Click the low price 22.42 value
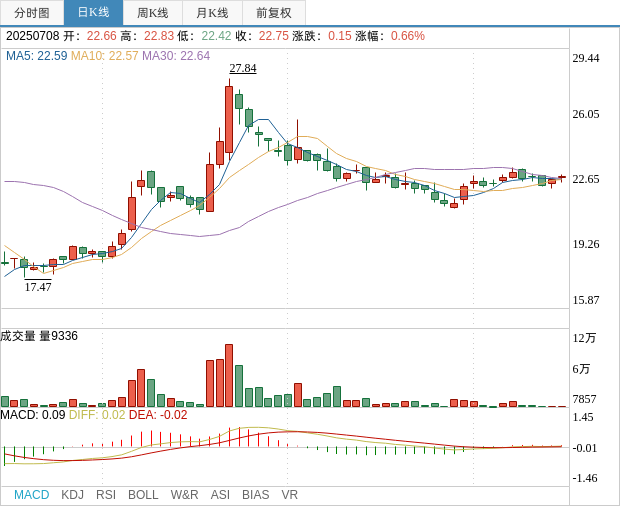 pyautogui.click(x=216, y=36)
